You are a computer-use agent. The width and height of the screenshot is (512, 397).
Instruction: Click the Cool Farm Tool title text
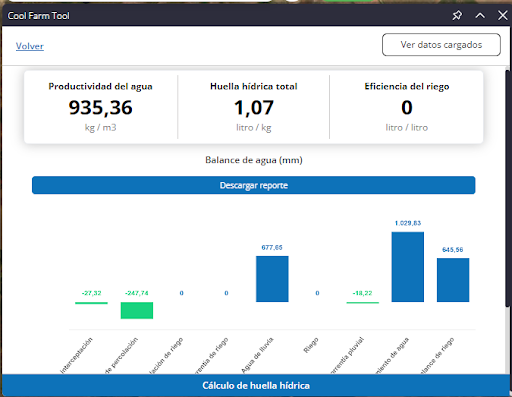click(38, 16)
